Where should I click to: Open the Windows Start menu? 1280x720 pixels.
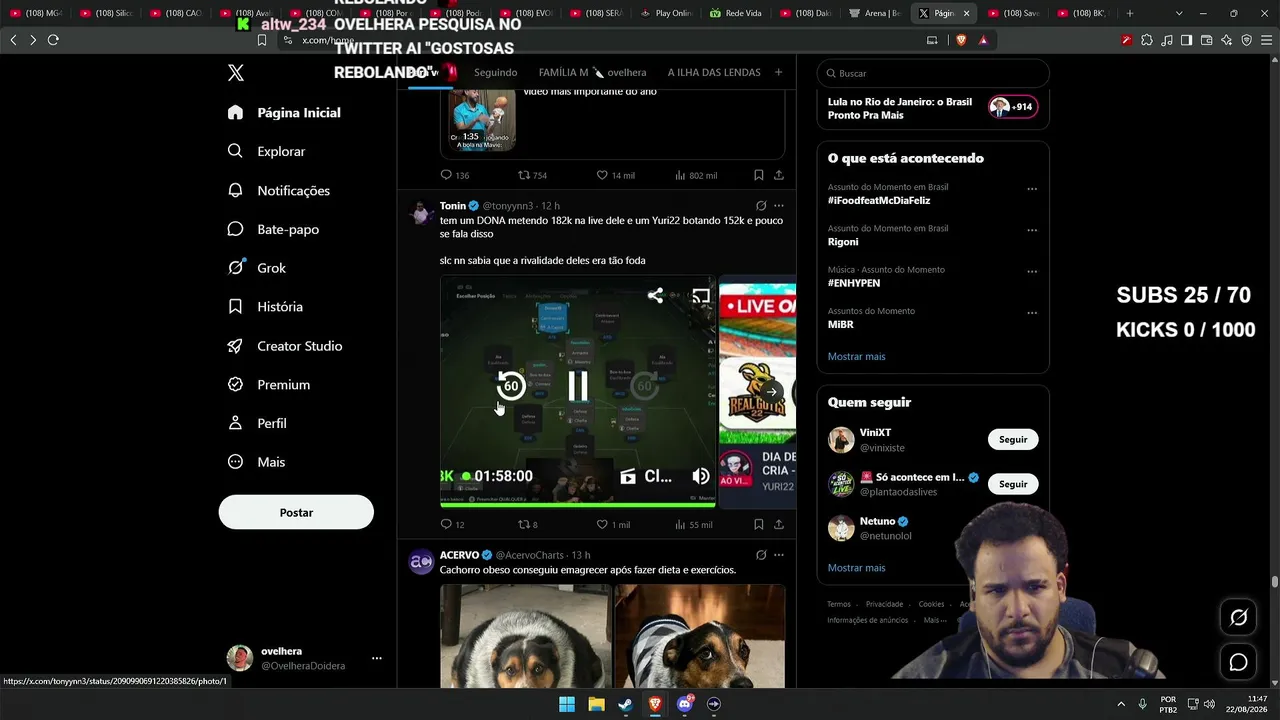click(x=567, y=704)
